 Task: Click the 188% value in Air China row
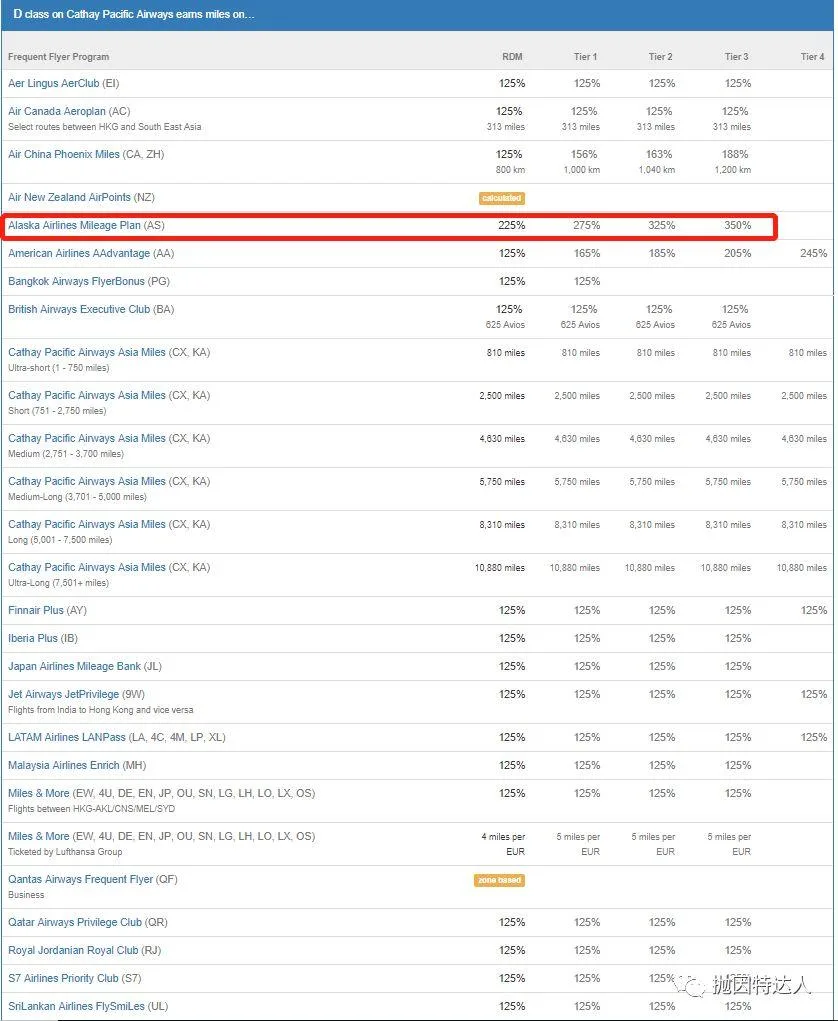(x=735, y=154)
